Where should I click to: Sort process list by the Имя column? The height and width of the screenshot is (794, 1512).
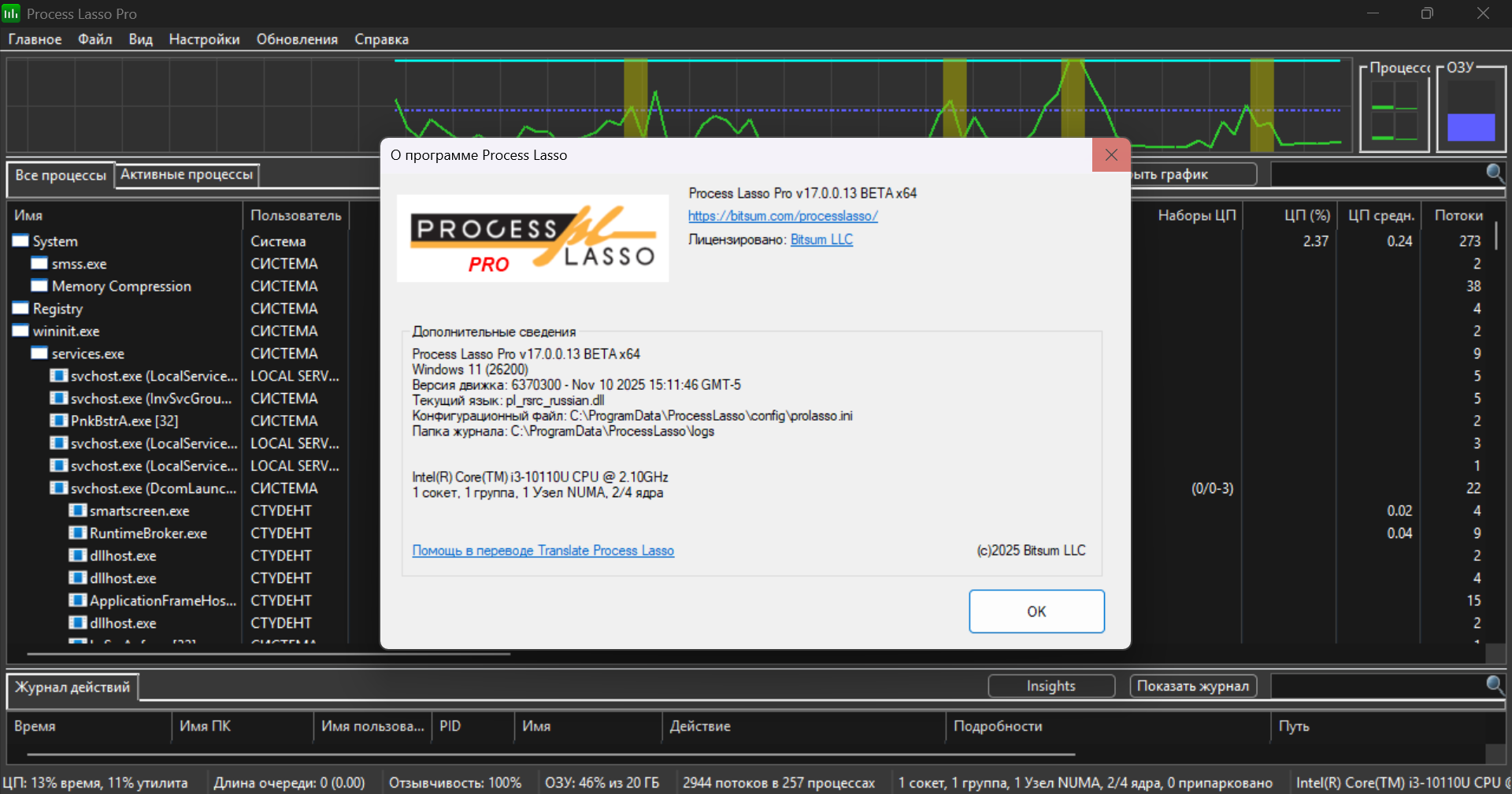tap(125, 215)
